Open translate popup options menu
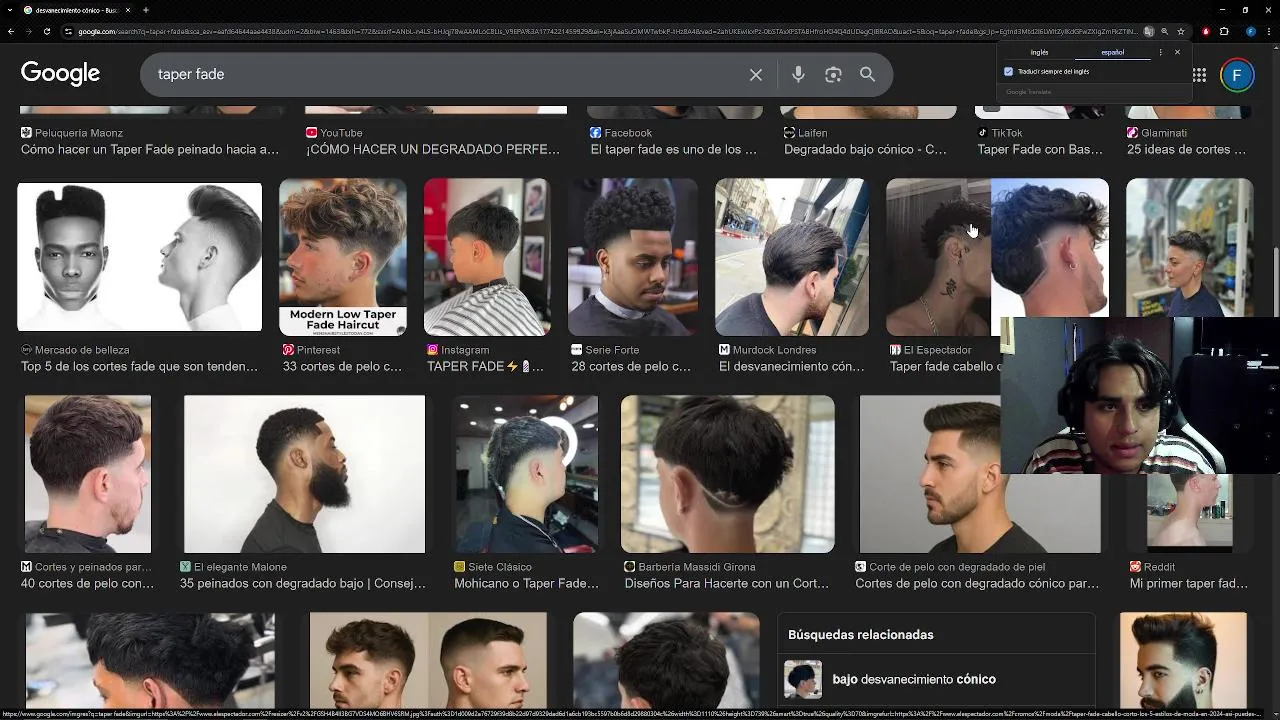 tap(1160, 52)
